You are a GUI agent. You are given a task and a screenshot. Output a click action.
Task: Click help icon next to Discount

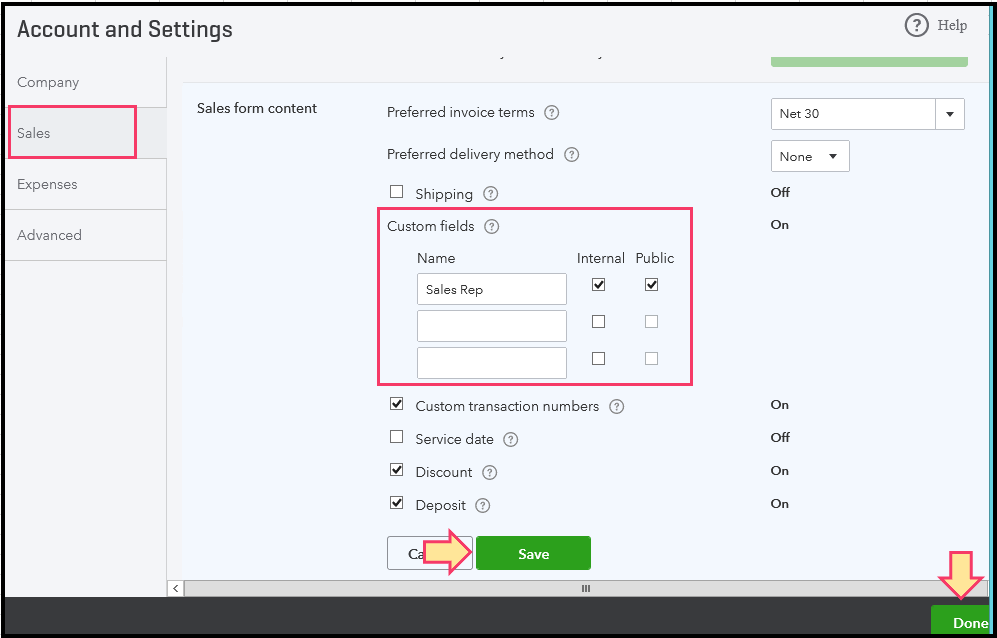pyautogui.click(x=489, y=473)
